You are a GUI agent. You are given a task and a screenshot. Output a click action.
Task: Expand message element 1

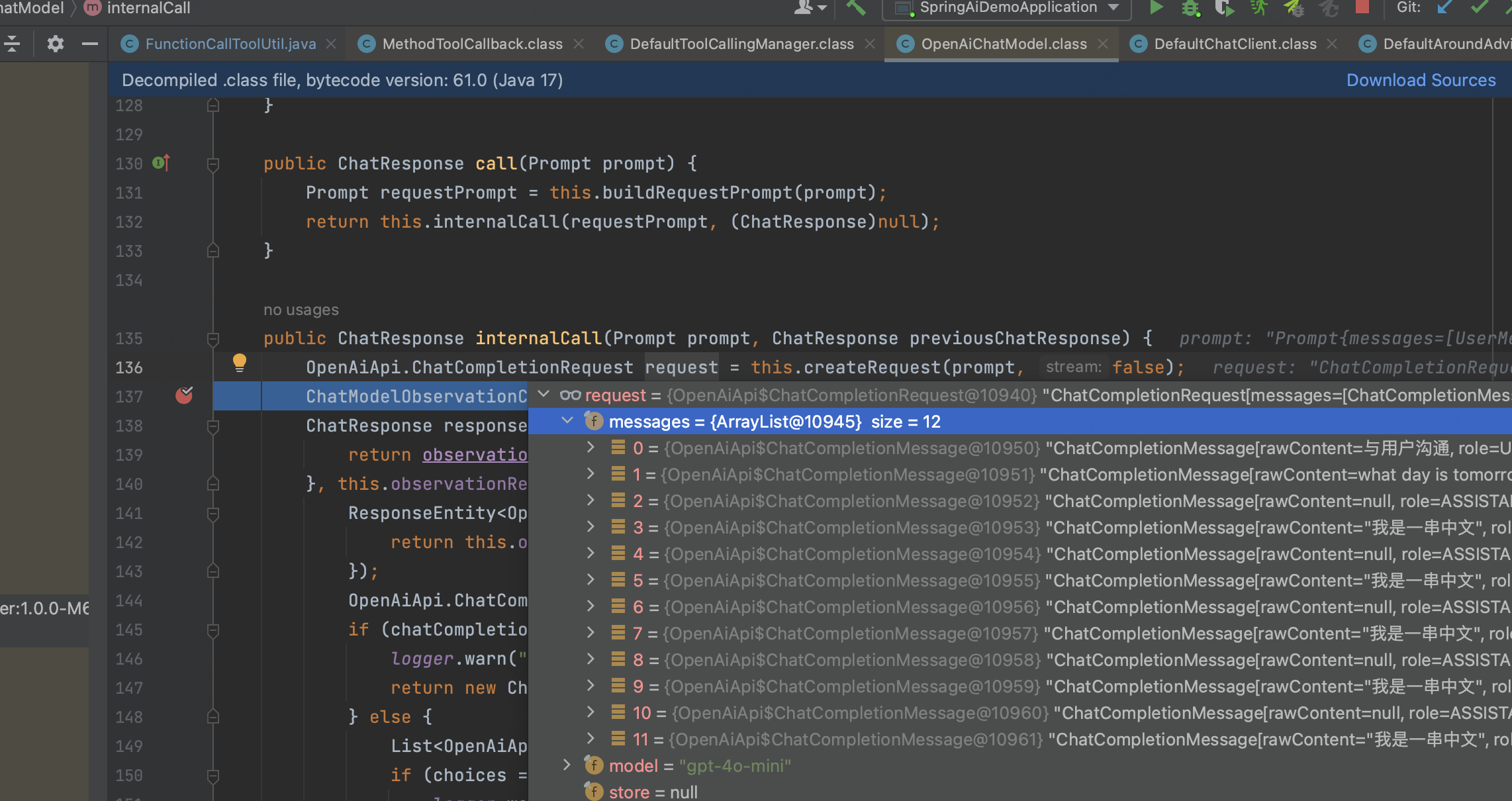click(591, 474)
